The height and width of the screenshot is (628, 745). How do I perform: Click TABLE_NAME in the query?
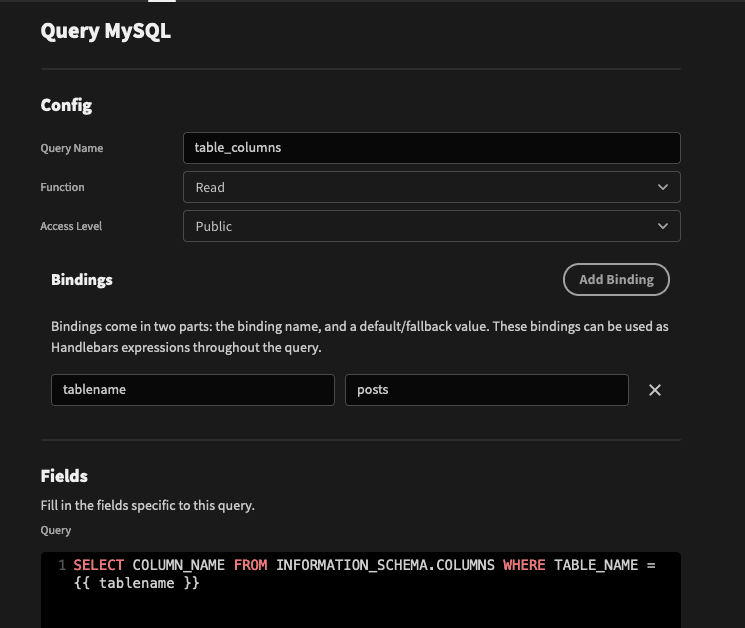point(596,565)
